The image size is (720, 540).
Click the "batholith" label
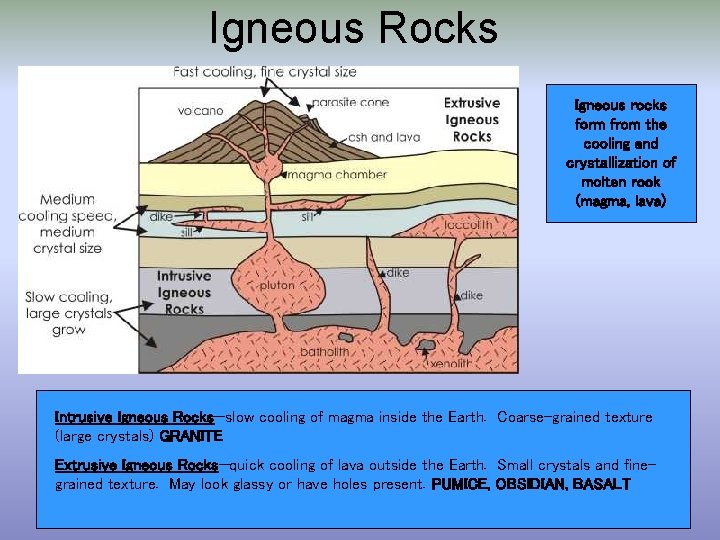point(325,352)
